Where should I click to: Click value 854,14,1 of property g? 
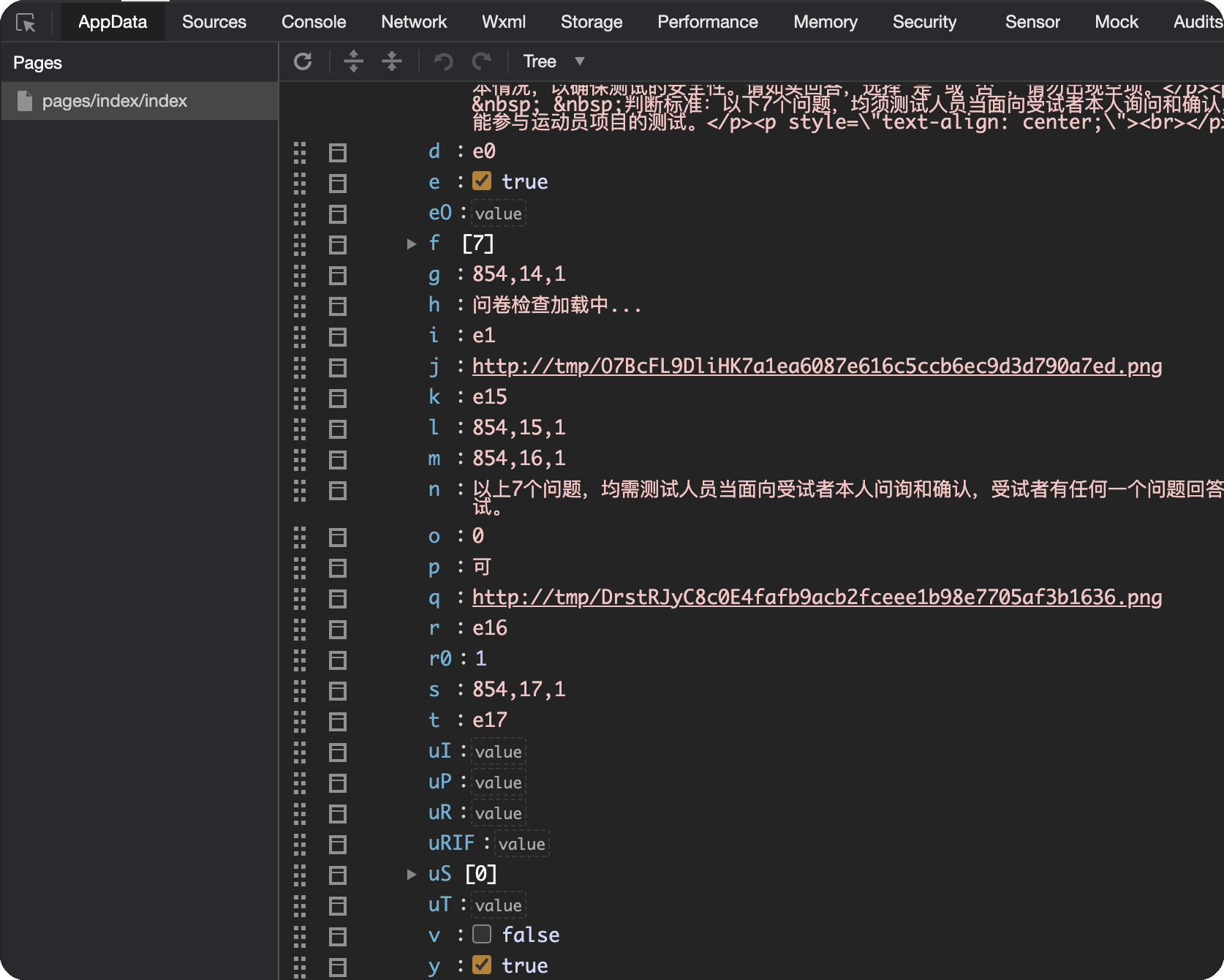pos(519,274)
